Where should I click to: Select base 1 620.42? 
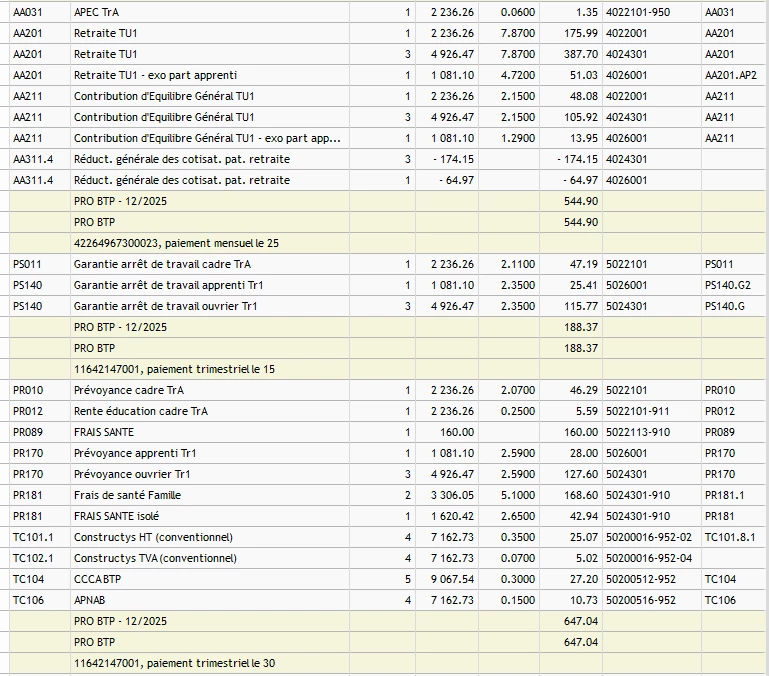(x=452, y=517)
